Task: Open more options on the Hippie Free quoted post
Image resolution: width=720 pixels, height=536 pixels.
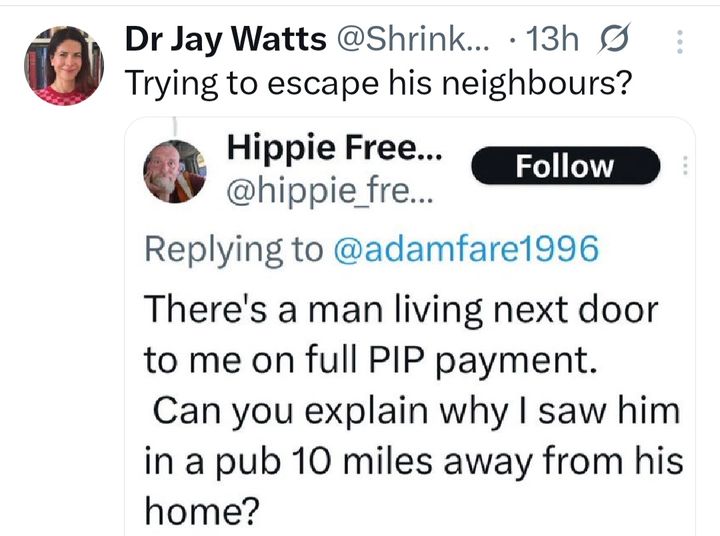Action: click(685, 165)
